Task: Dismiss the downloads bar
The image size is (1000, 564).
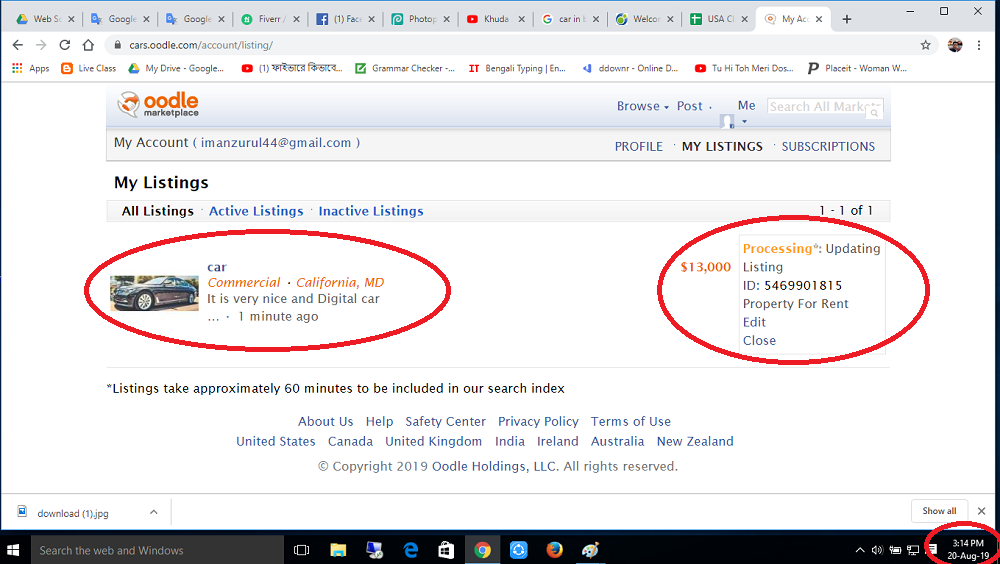Action: coord(982,510)
